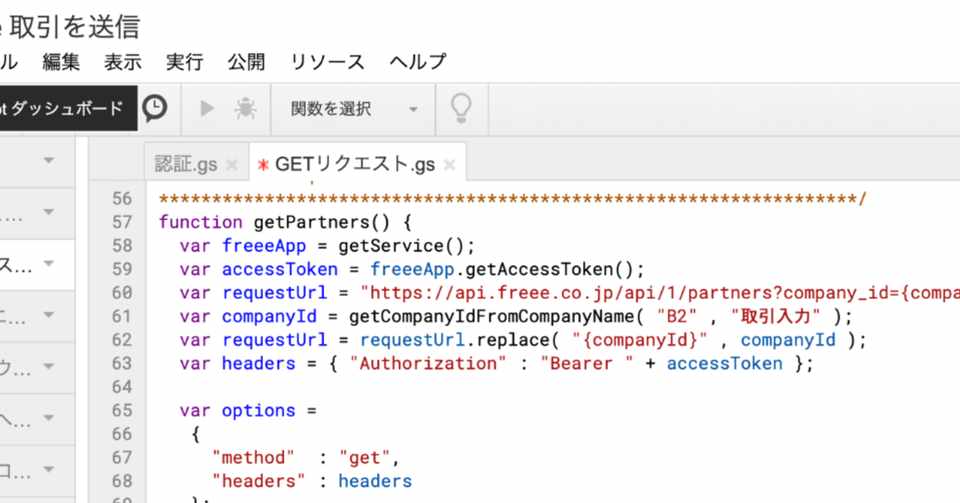Open the 実行 menu
This screenshot has width=960, height=503.
tap(185, 62)
